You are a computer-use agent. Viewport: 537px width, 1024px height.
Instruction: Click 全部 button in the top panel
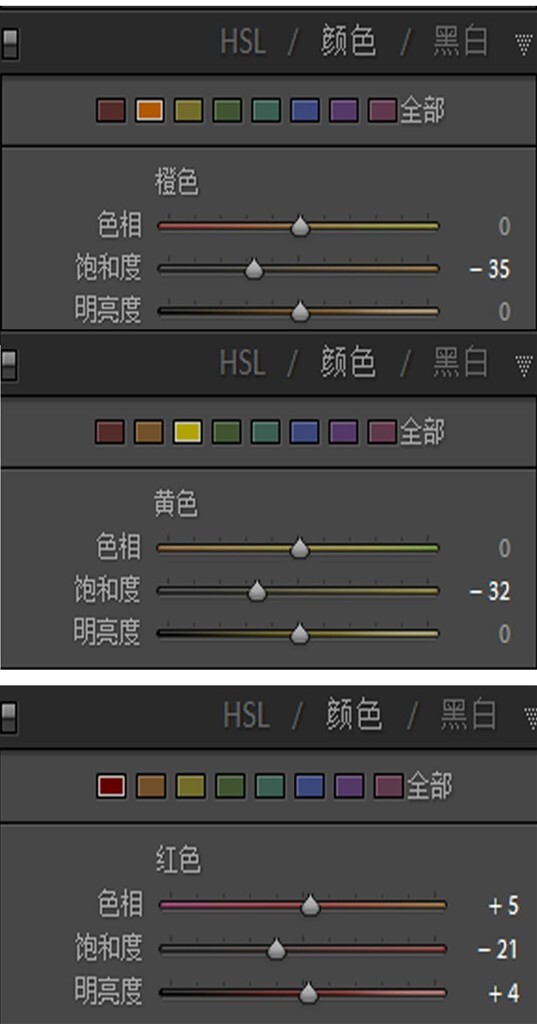tap(422, 111)
